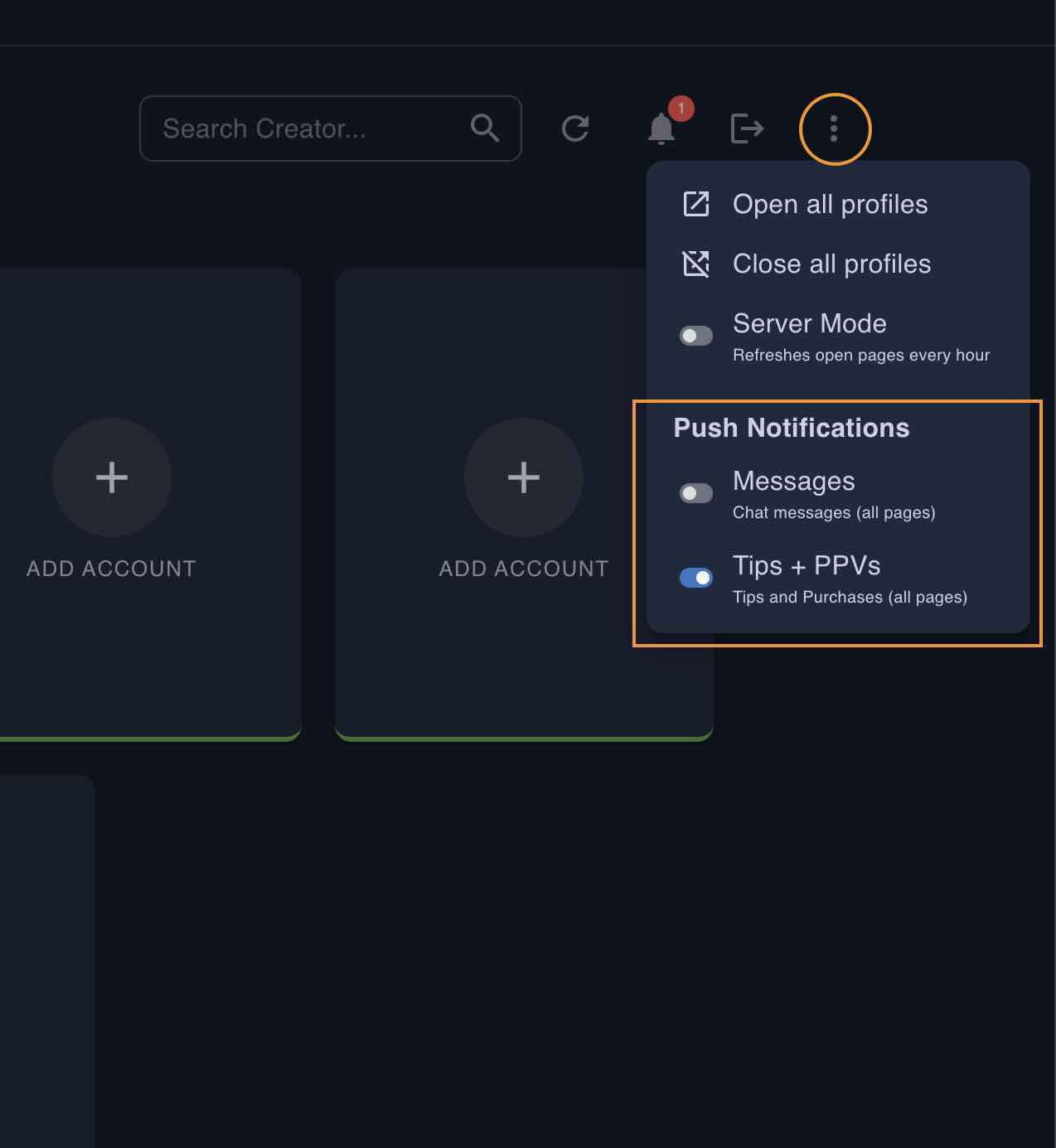Disable the Tips + PPVs toggle

(x=695, y=578)
